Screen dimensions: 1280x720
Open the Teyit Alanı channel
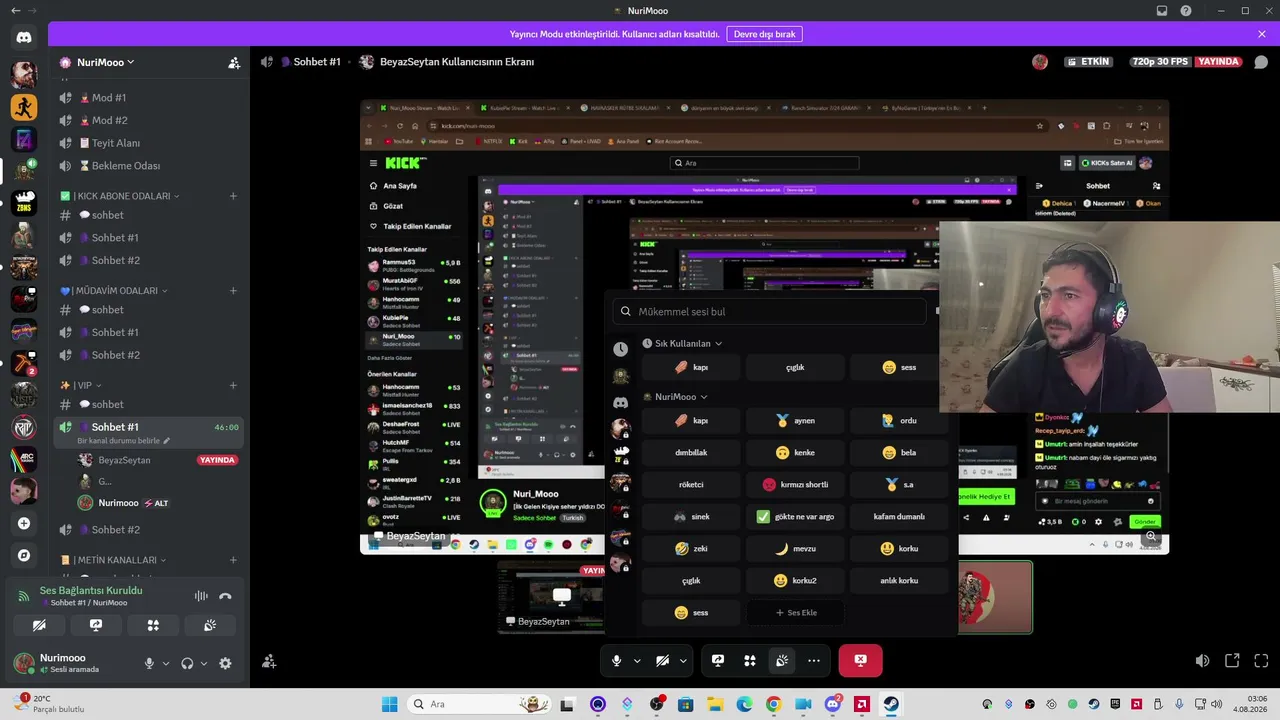pos(148,143)
